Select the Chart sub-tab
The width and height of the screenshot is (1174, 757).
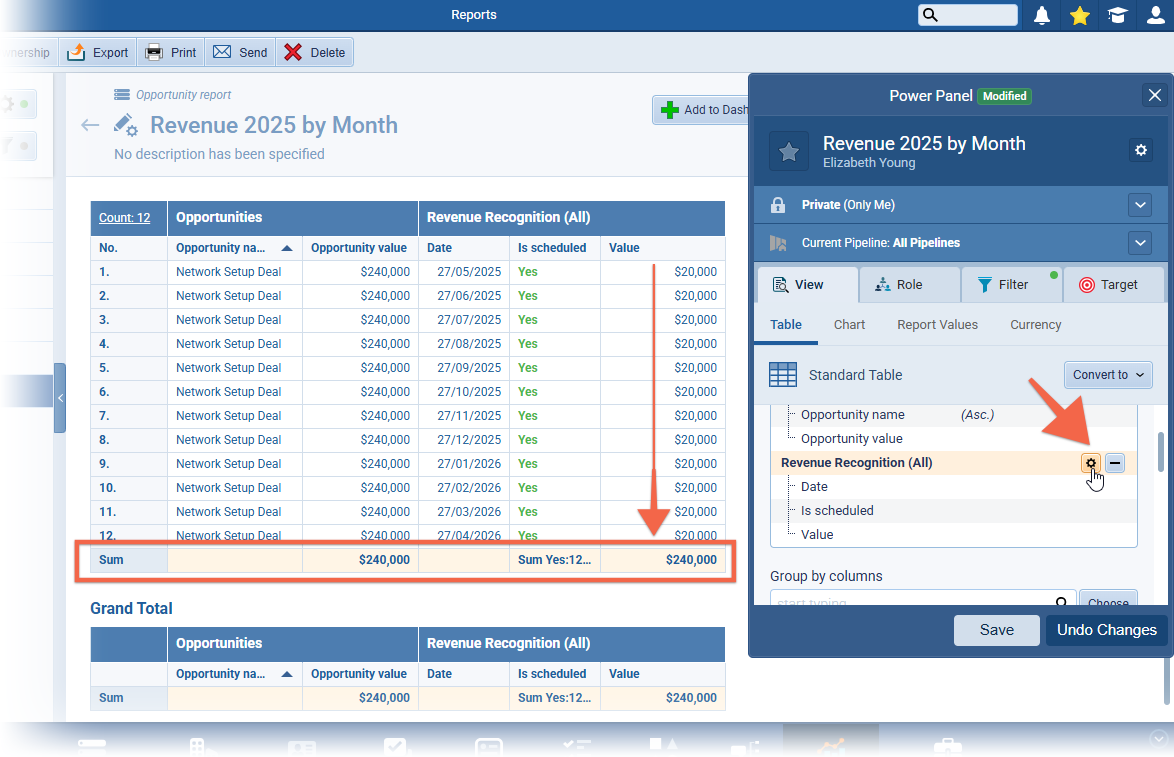(849, 325)
